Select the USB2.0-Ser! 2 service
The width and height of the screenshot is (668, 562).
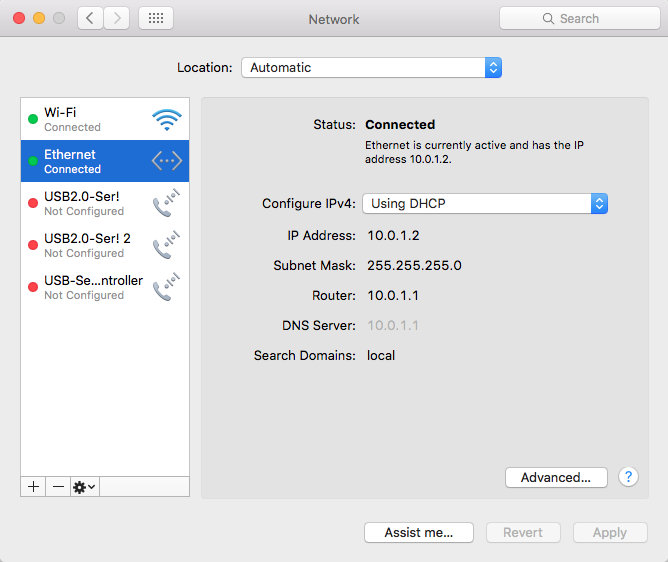(105, 245)
